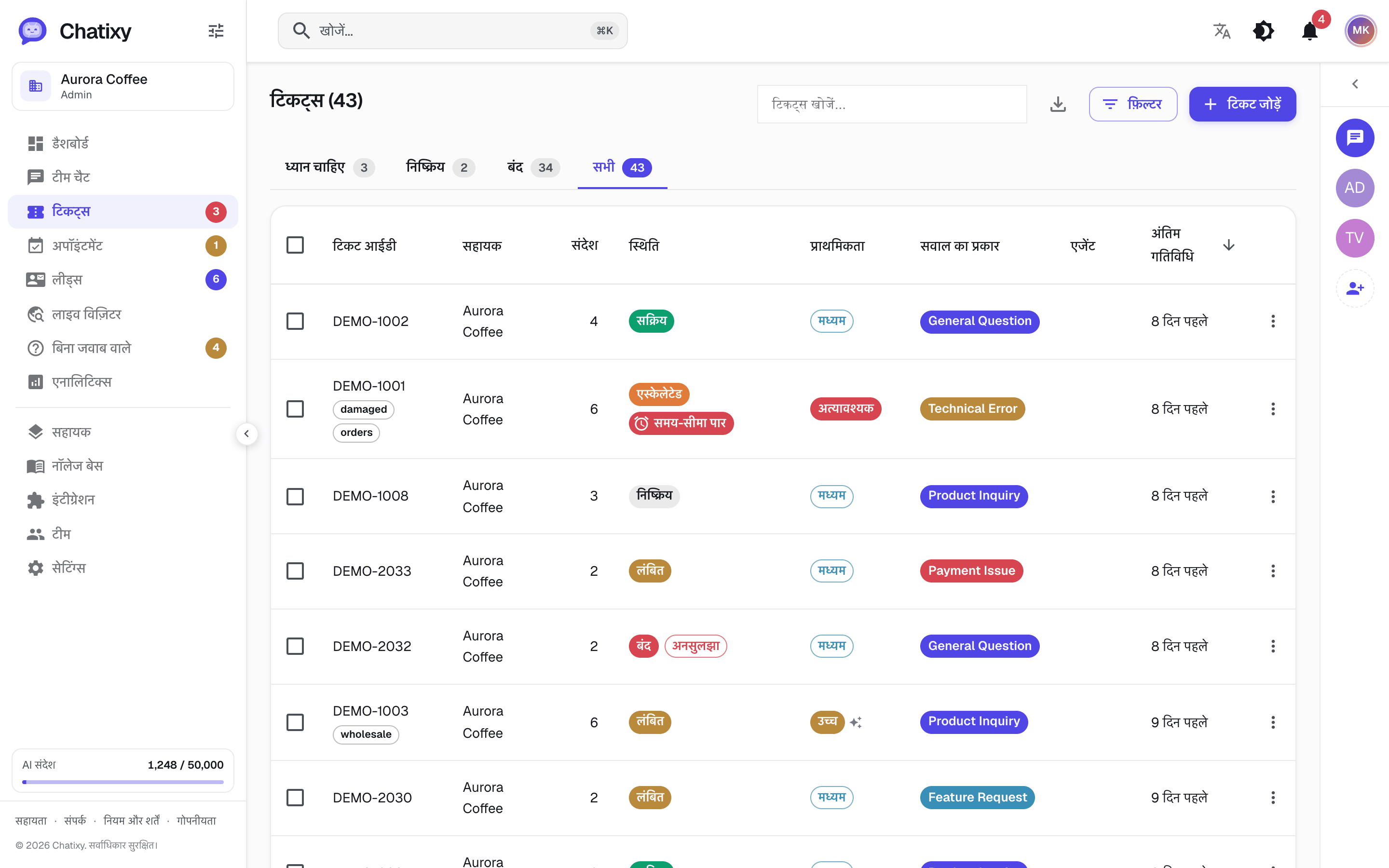Open सहायक in the sidebar
Image resolution: width=1389 pixels, height=868 pixels.
123,432
